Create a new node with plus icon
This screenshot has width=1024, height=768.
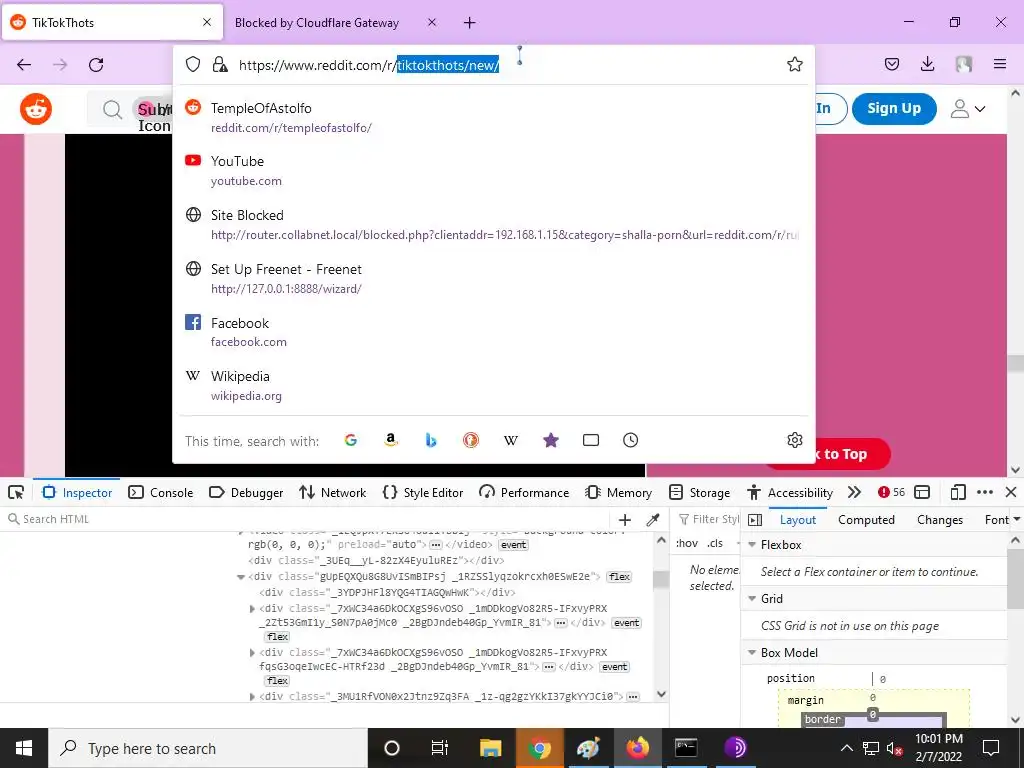pyautogui.click(x=624, y=520)
